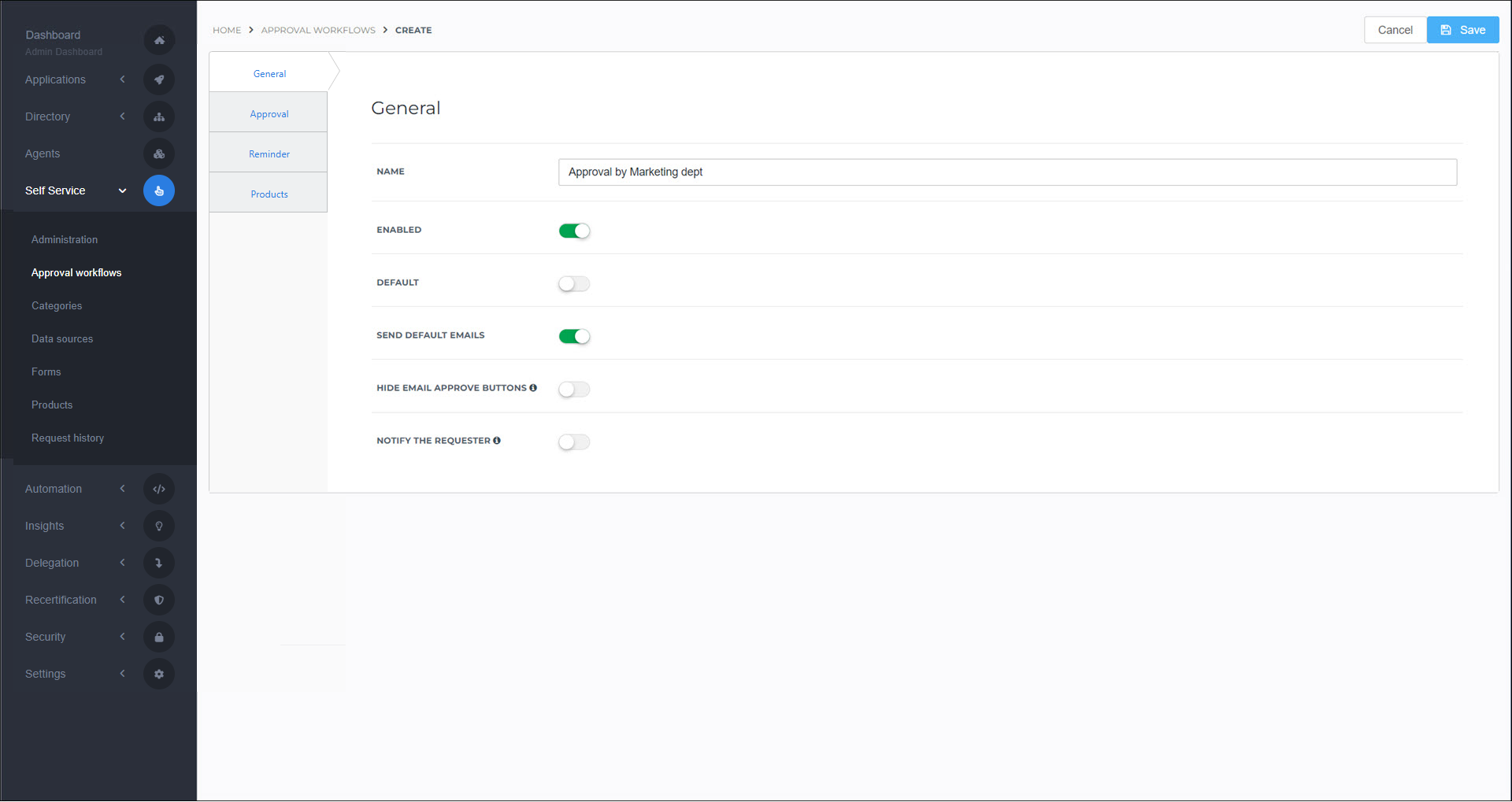Click the Insights lightbulb icon
This screenshot has width=1512, height=802.
coord(159,525)
